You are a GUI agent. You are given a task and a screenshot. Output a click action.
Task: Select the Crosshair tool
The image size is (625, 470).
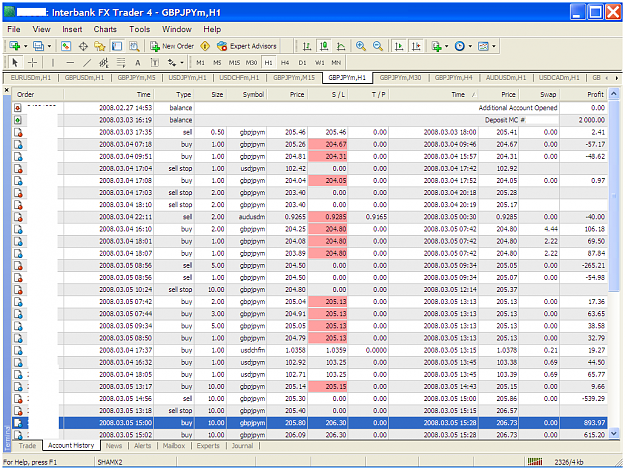(32, 63)
